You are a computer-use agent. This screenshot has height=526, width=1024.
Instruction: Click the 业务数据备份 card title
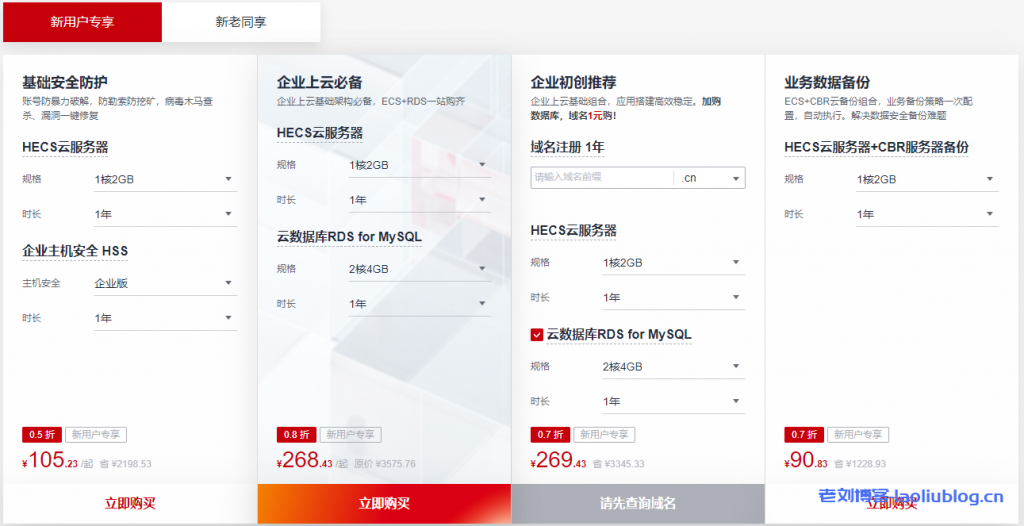[827, 83]
